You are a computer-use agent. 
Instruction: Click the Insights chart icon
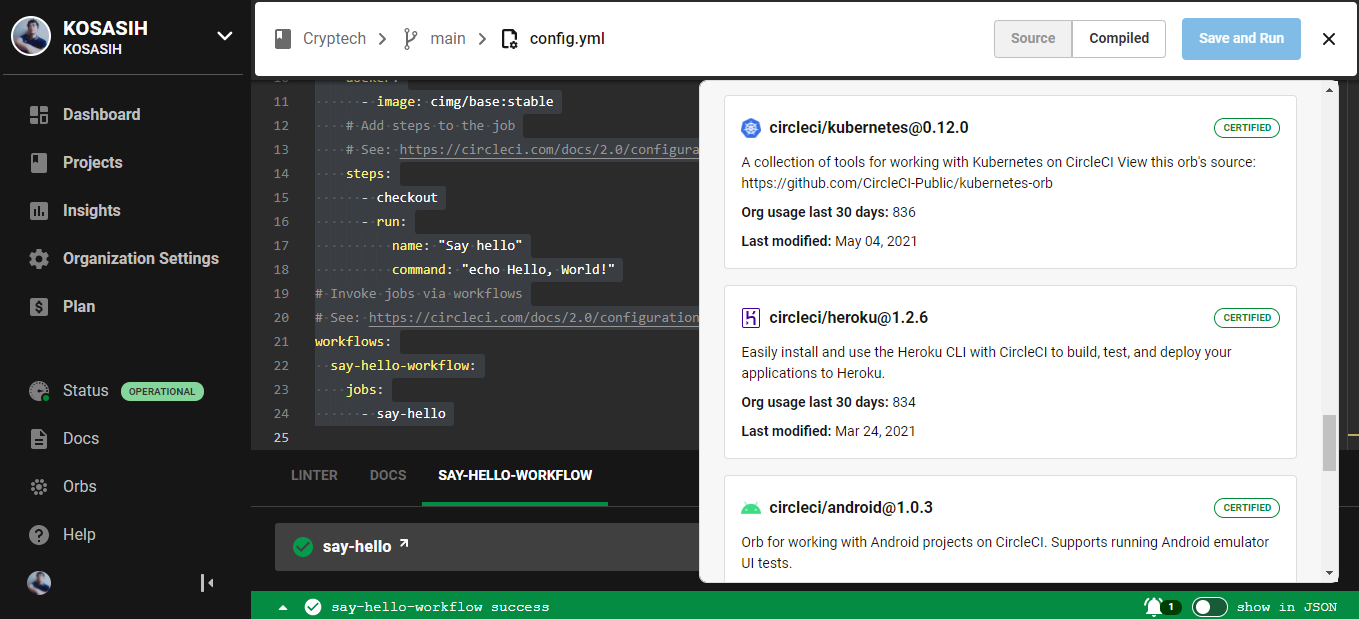pyautogui.click(x=39, y=210)
